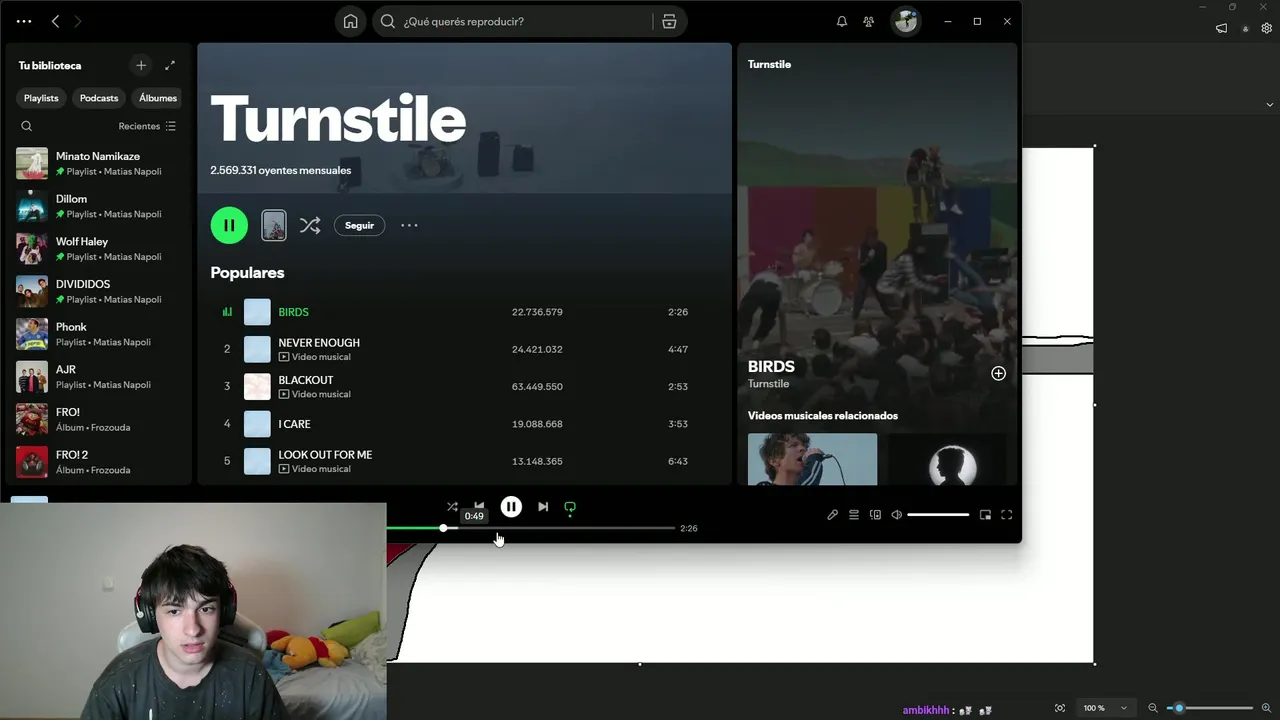
Task: Click the forward navigation arrow in Spotify
Action: tap(78, 21)
